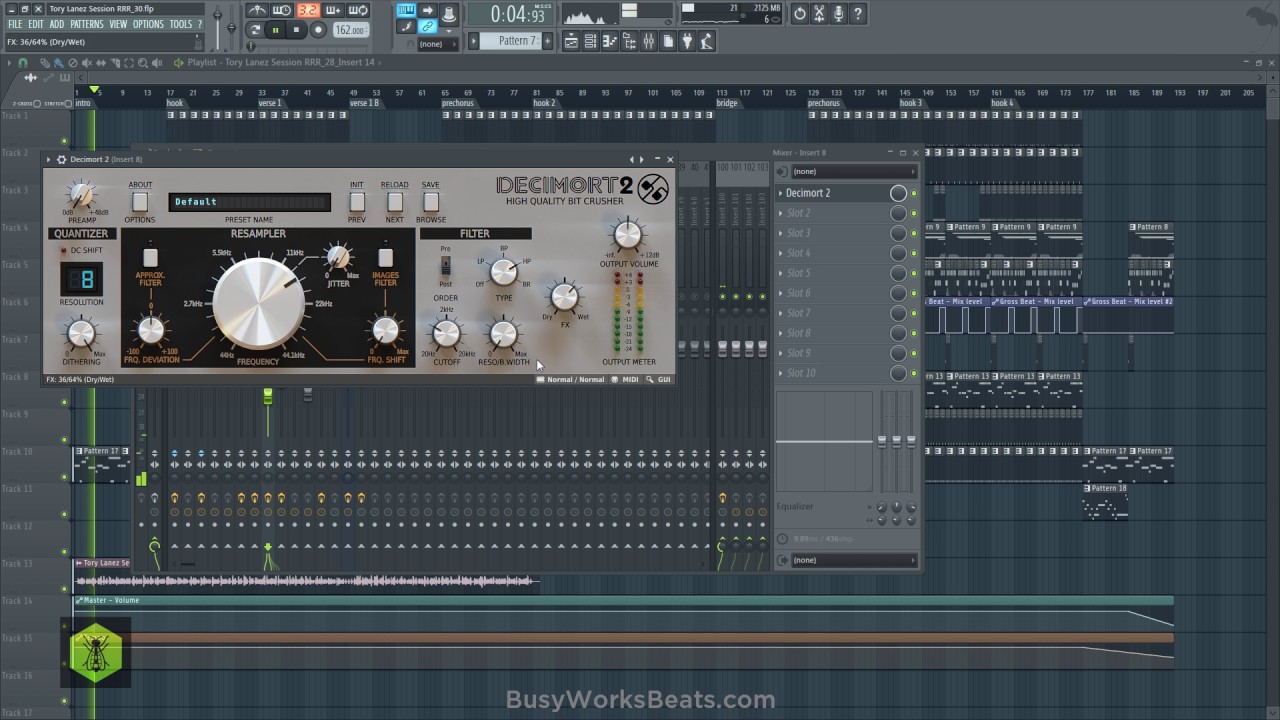Select the playlist paint brush tool
The image size is (1280, 720).
[59, 63]
